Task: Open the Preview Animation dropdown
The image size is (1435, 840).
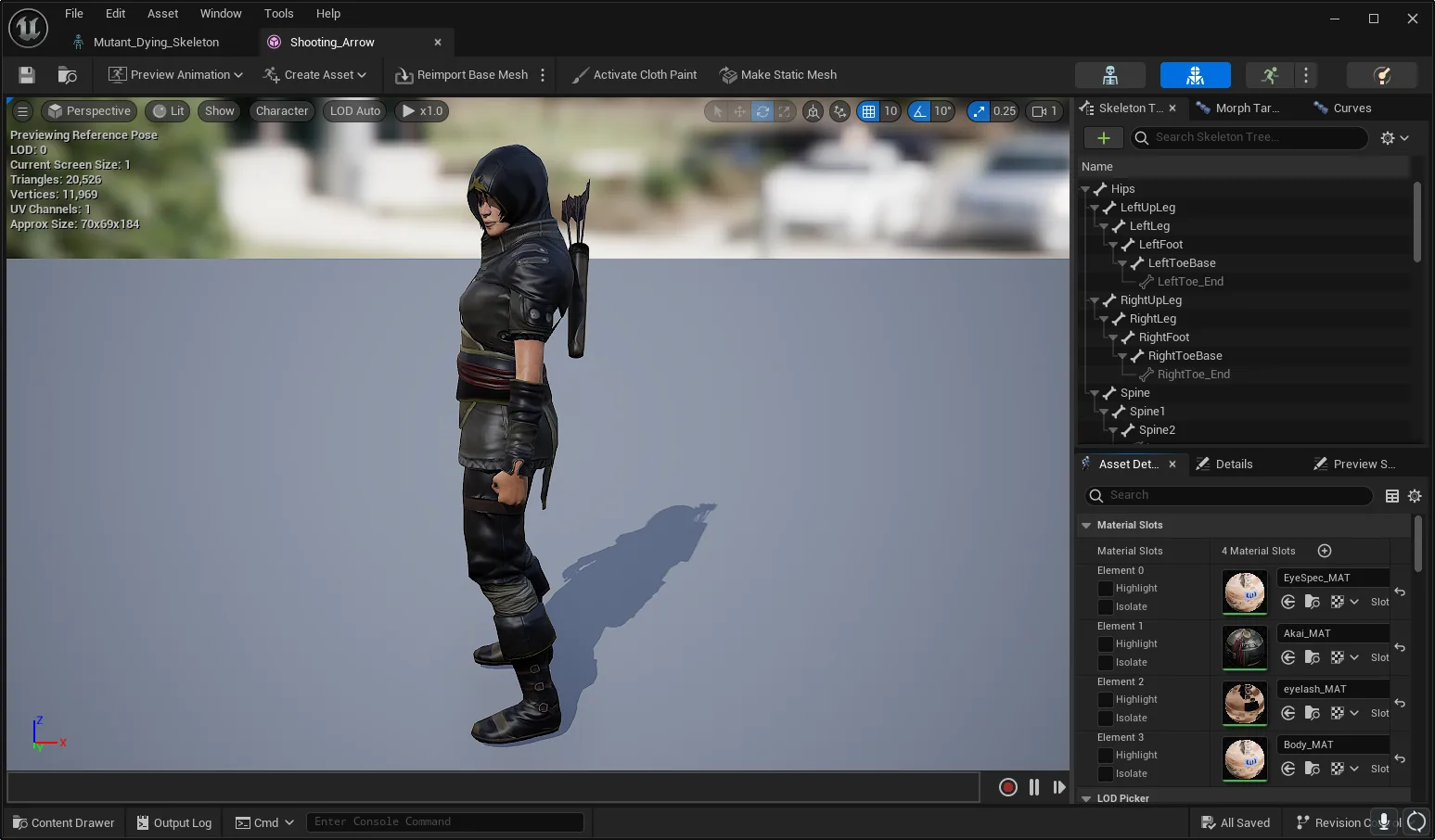Action: tap(175, 75)
